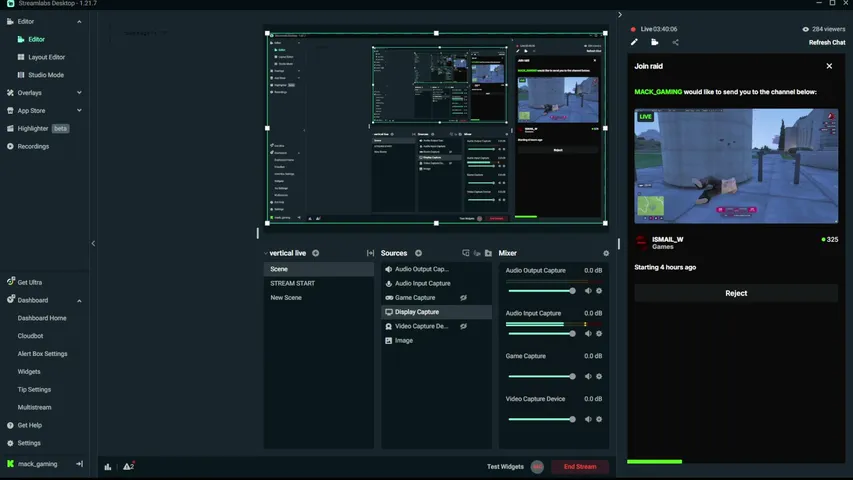Image resolution: width=853 pixels, height=480 pixels.
Task: Click ISMAIL_W live stream thumbnail
Action: pyautogui.click(x=736, y=166)
